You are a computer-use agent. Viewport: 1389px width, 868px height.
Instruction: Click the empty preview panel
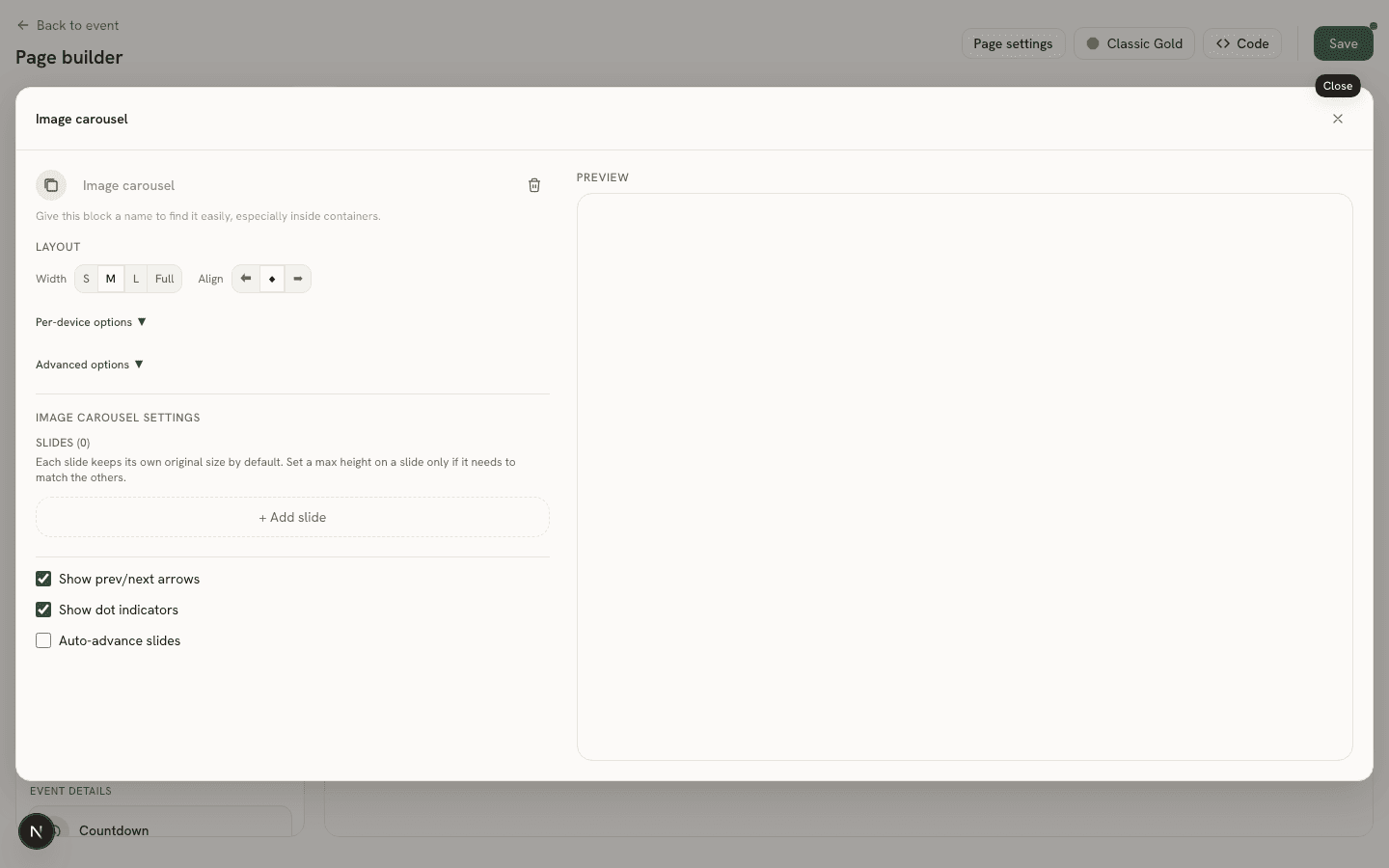coord(965,476)
